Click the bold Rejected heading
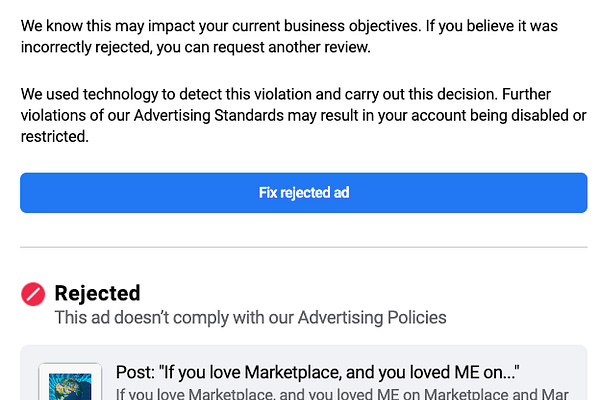The height and width of the screenshot is (400, 600). [x=97, y=293]
